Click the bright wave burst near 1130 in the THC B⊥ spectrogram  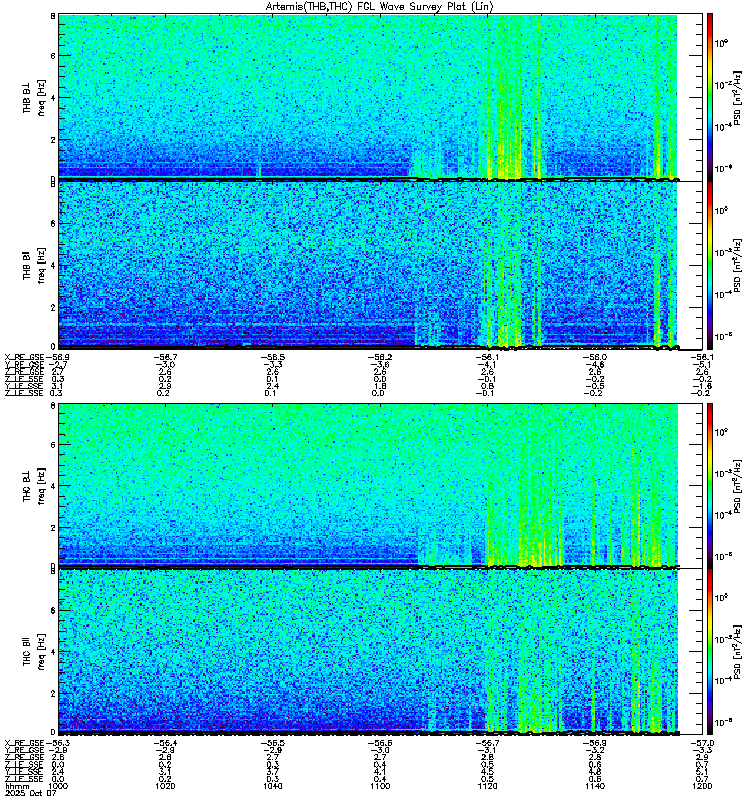(x=541, y=510)
